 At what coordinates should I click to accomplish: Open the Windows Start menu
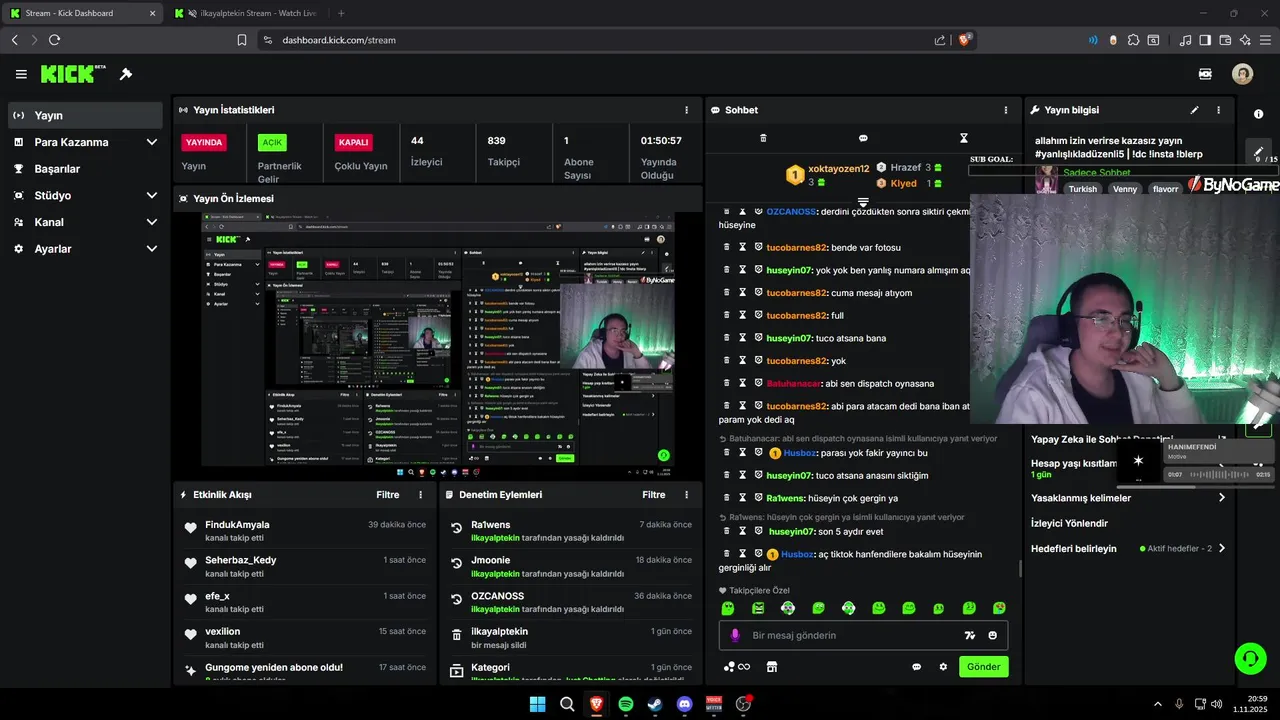pos(537,704)
